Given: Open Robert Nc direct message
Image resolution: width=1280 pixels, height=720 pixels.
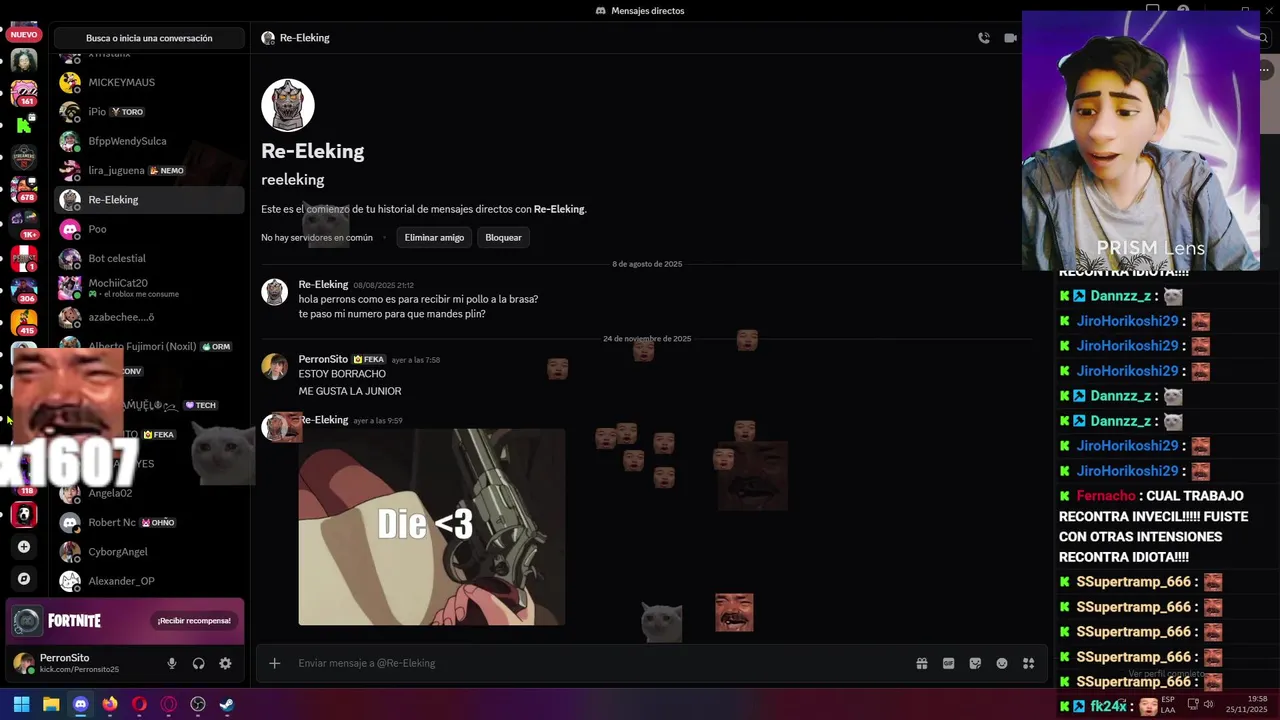Looking at the screenshot, I should [149, 522].
